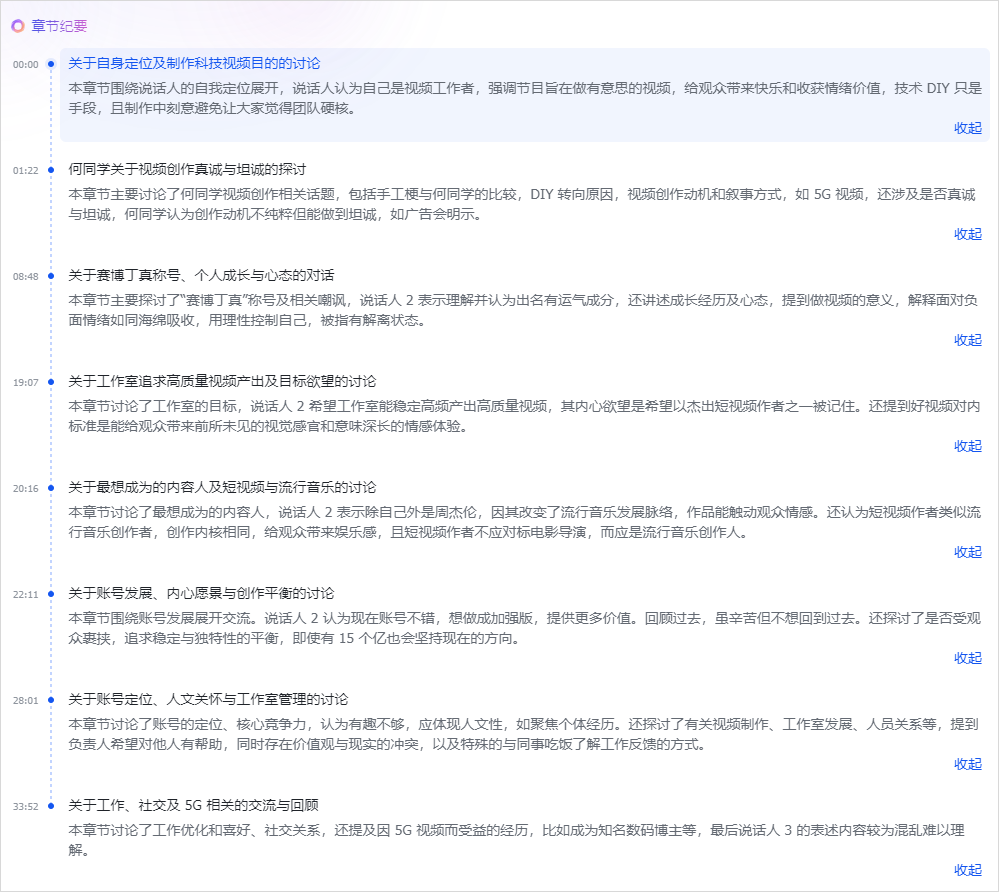Jump to the 22:11 timeline marker dot

coord(52,594)
